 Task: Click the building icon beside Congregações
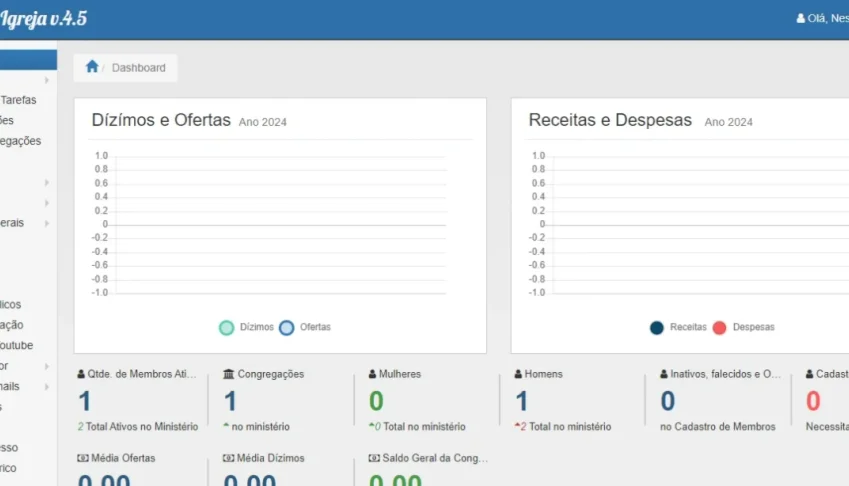pos(228,374)
